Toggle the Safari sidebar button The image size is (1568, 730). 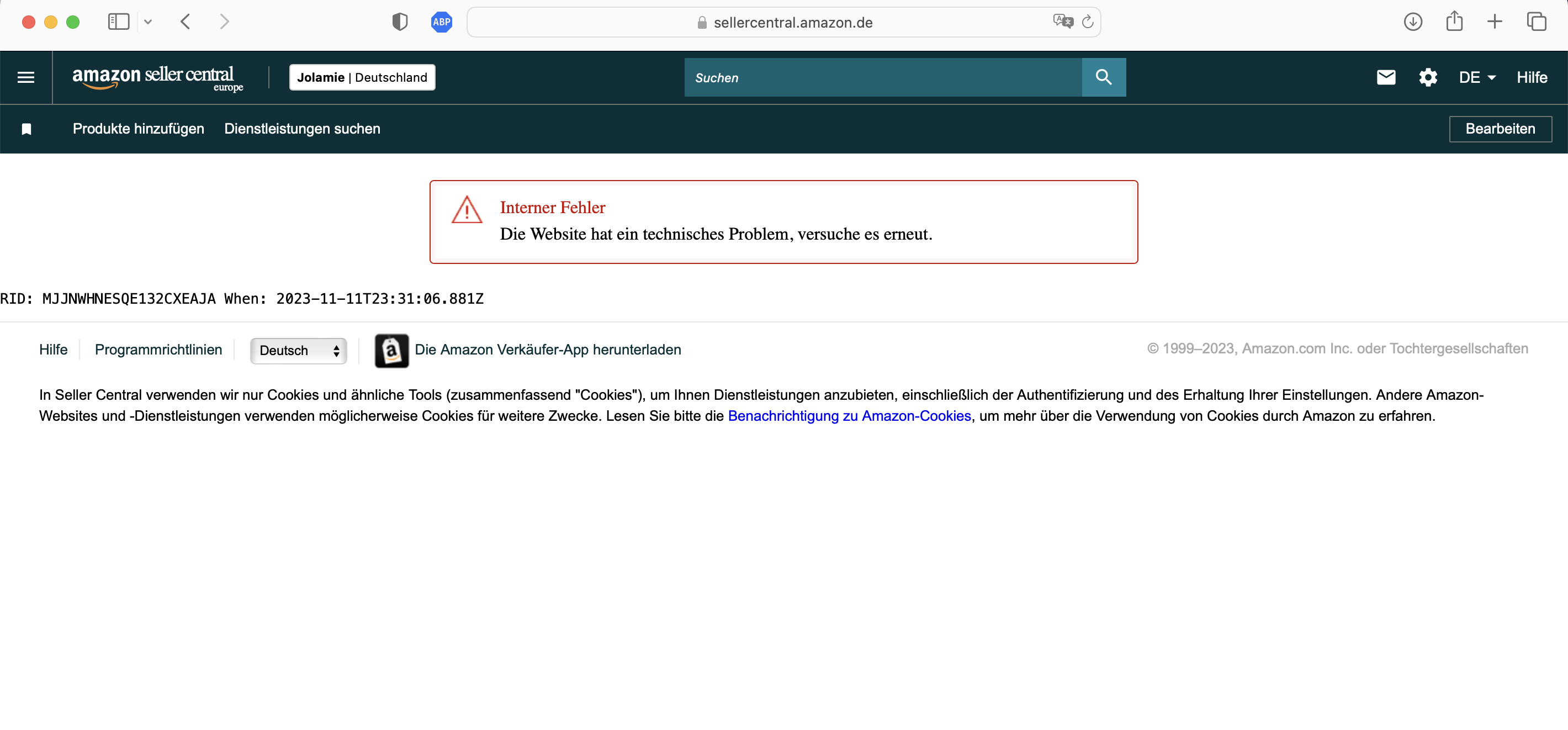119,22
